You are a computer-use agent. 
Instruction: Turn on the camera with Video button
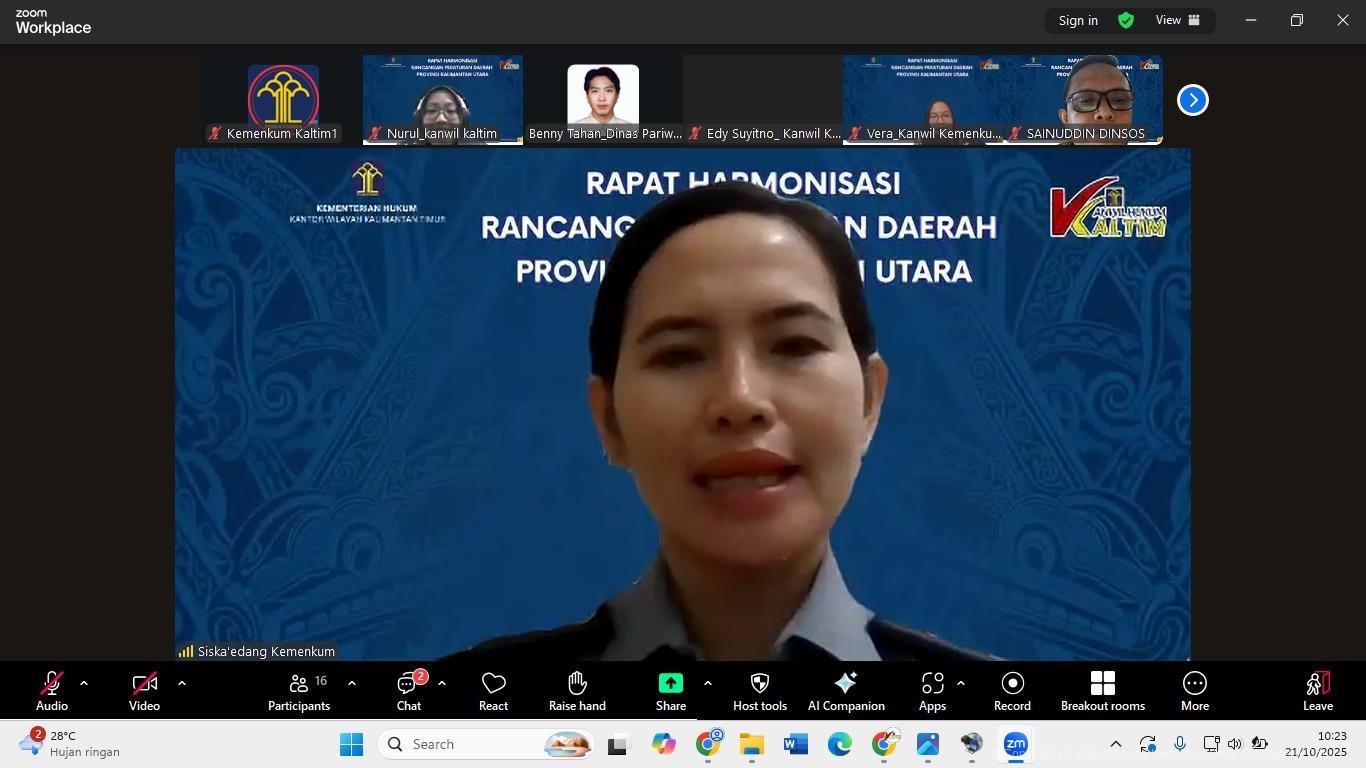tap(144, 691)
